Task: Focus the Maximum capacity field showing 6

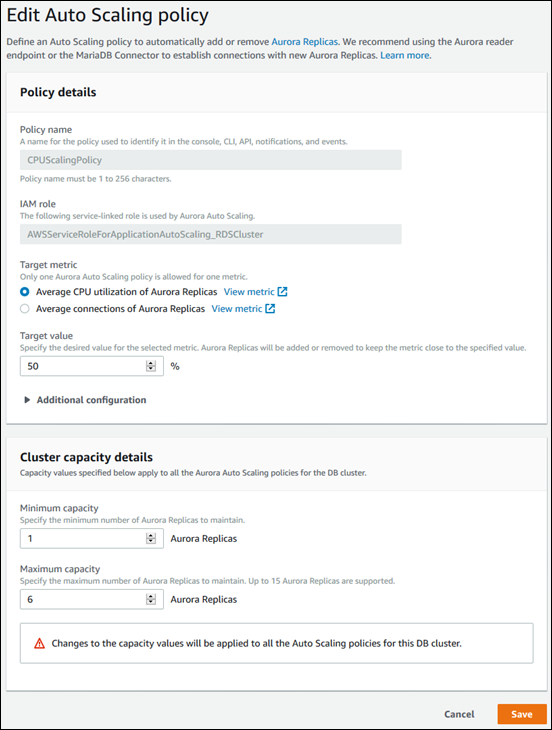Action: click(x=92, y=599)
